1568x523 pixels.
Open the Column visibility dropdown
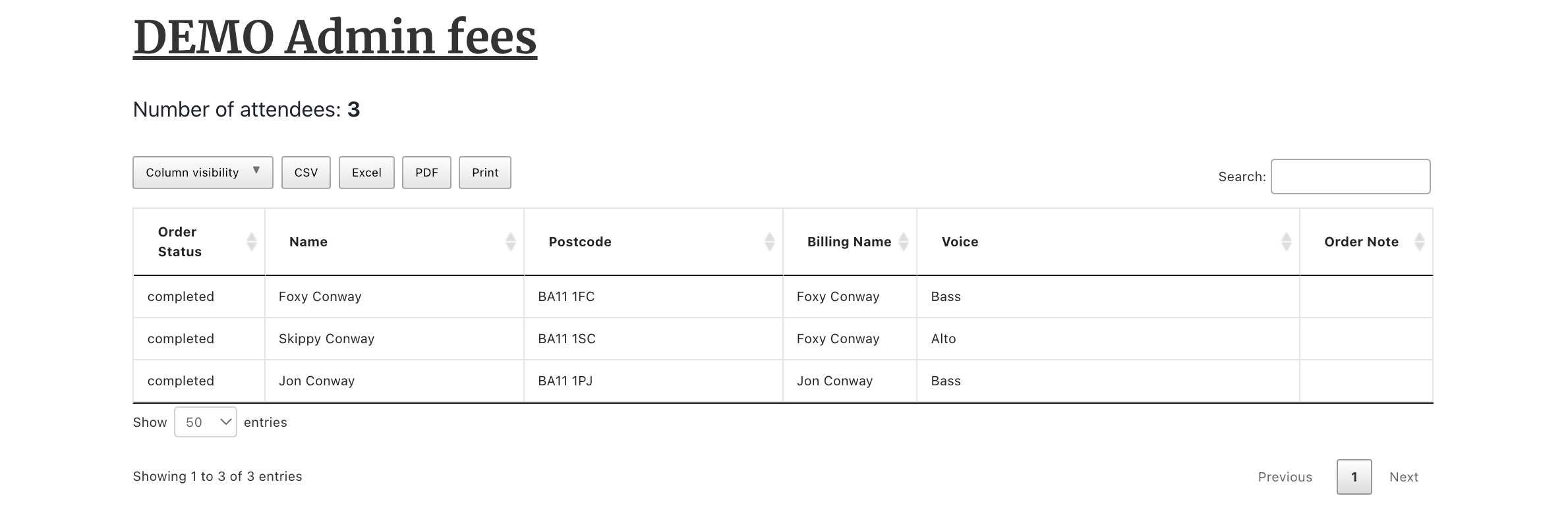203,173
